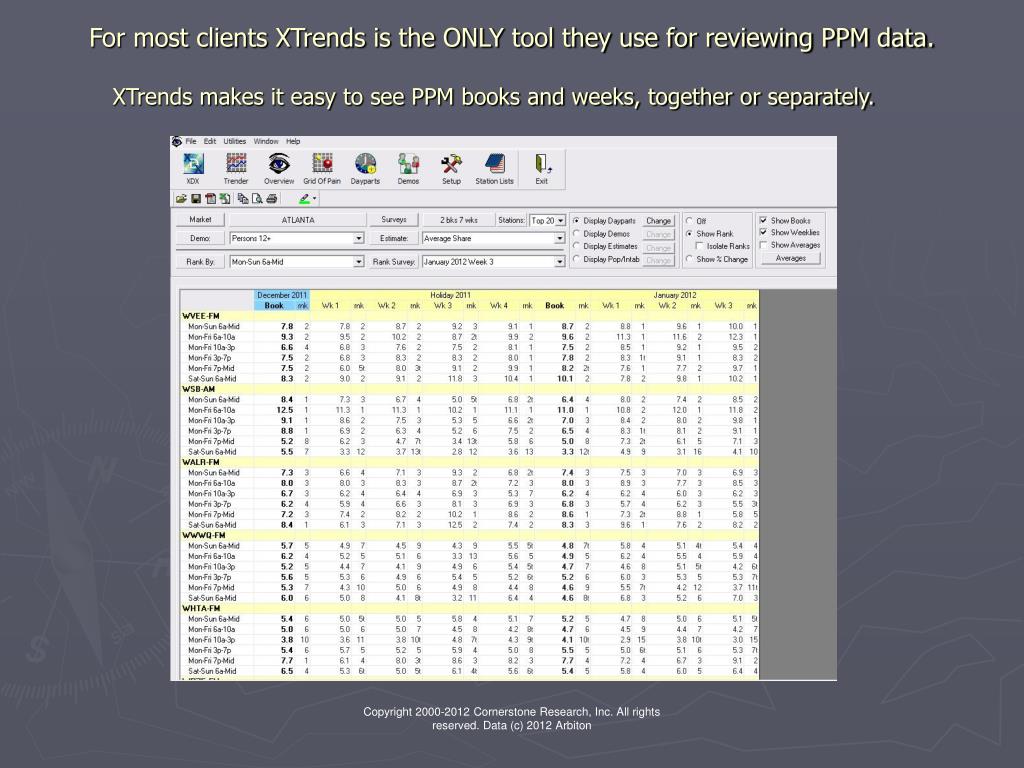This screenshot has width=1024, height=768.
Task: Open Setup tools icon
Action: (x=451, y=168)
